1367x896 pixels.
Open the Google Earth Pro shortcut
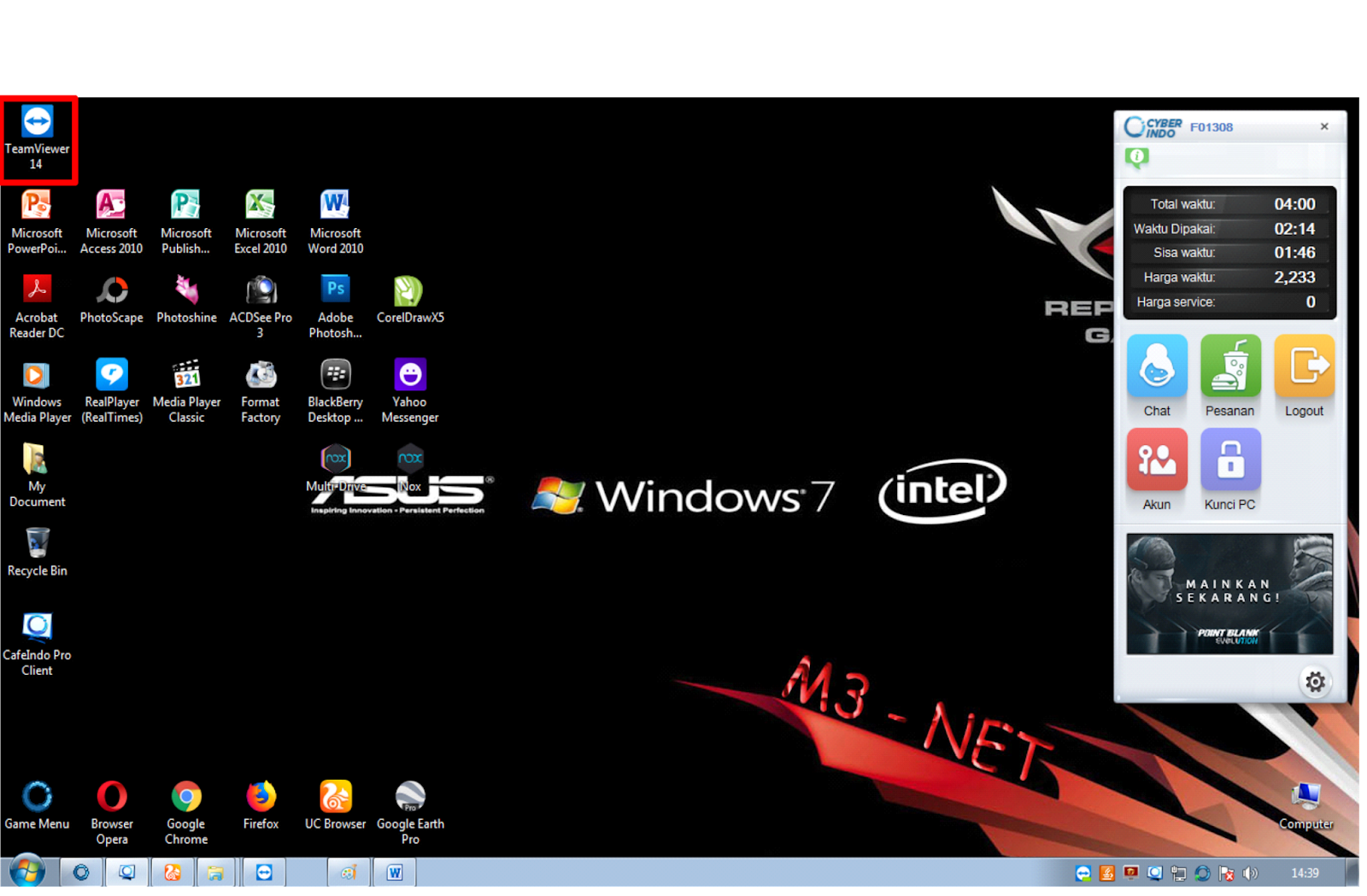pos(410,813)
